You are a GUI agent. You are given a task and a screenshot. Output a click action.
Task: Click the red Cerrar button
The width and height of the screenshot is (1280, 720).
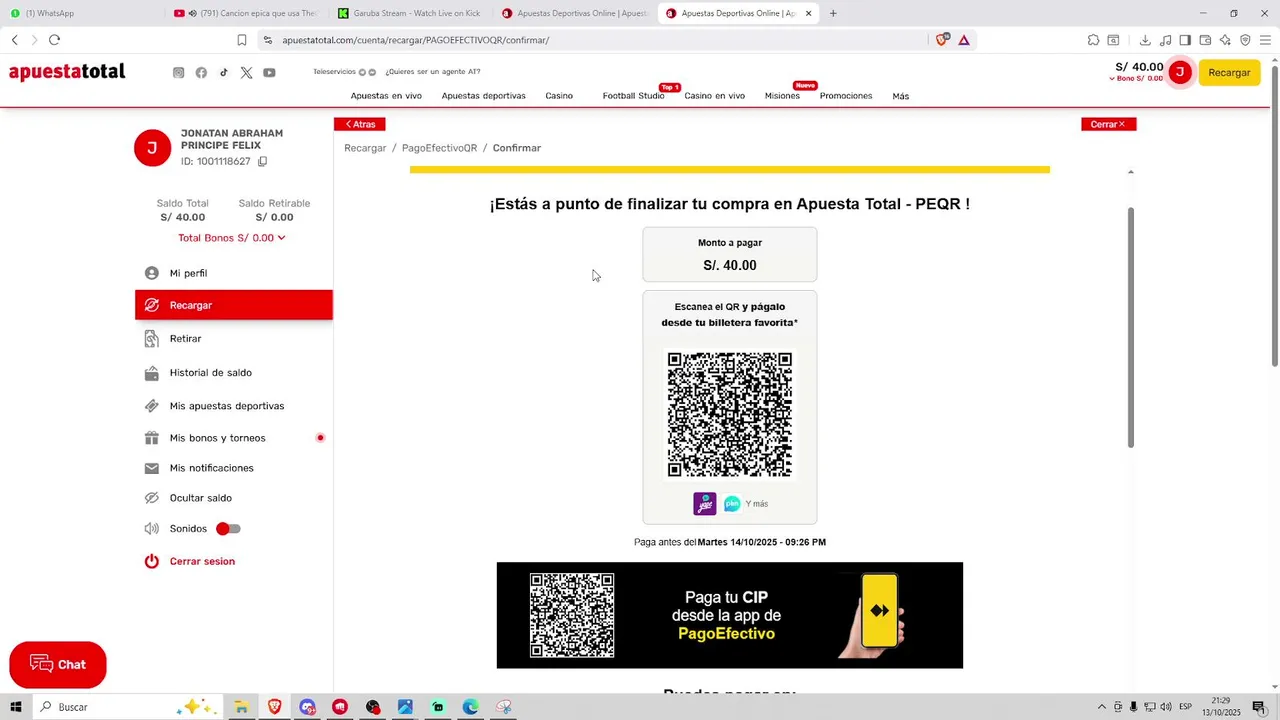pyautogui.click(x=1108, y=124)
